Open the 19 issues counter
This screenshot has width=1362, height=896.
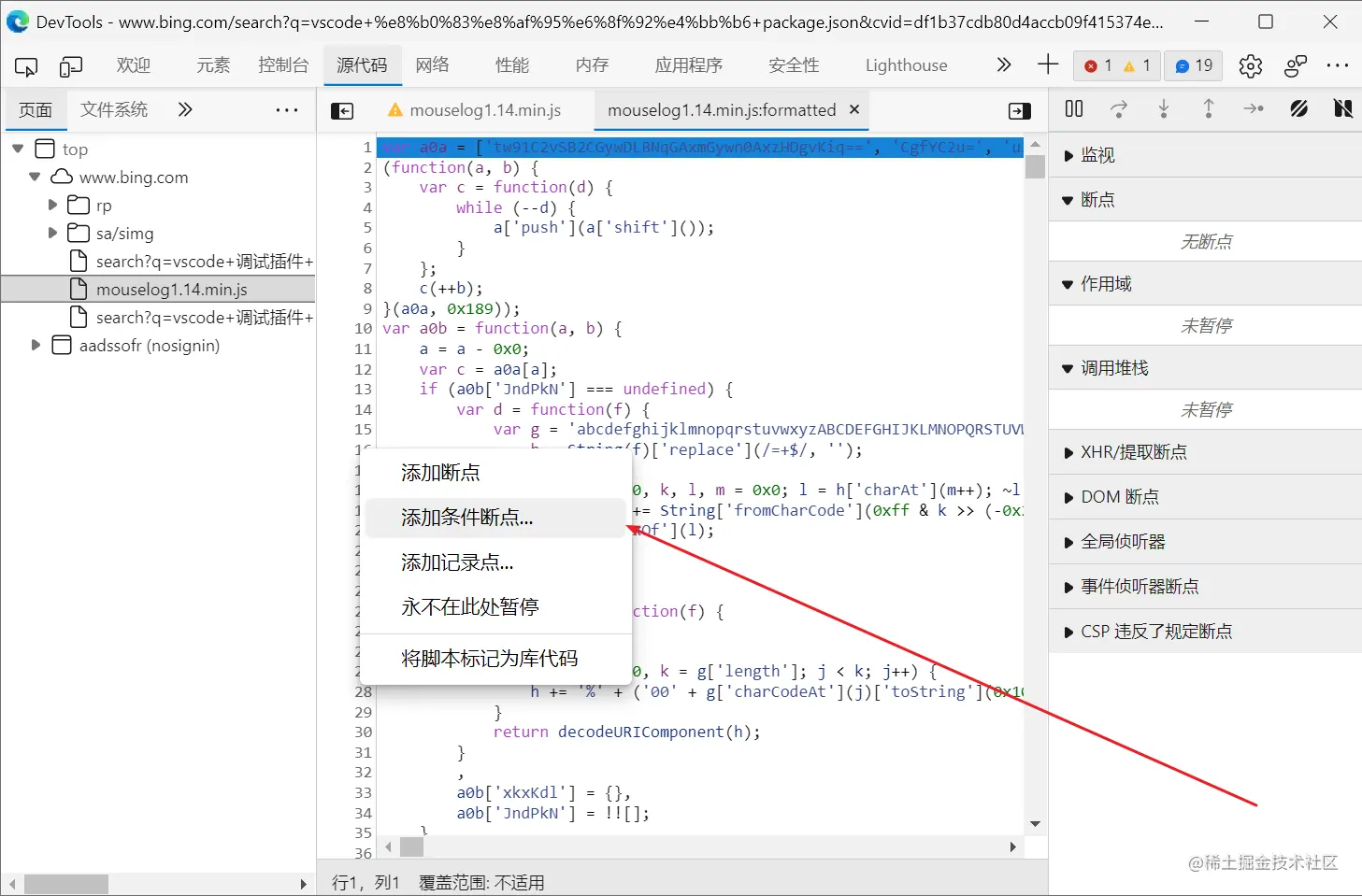(1194, 65)
